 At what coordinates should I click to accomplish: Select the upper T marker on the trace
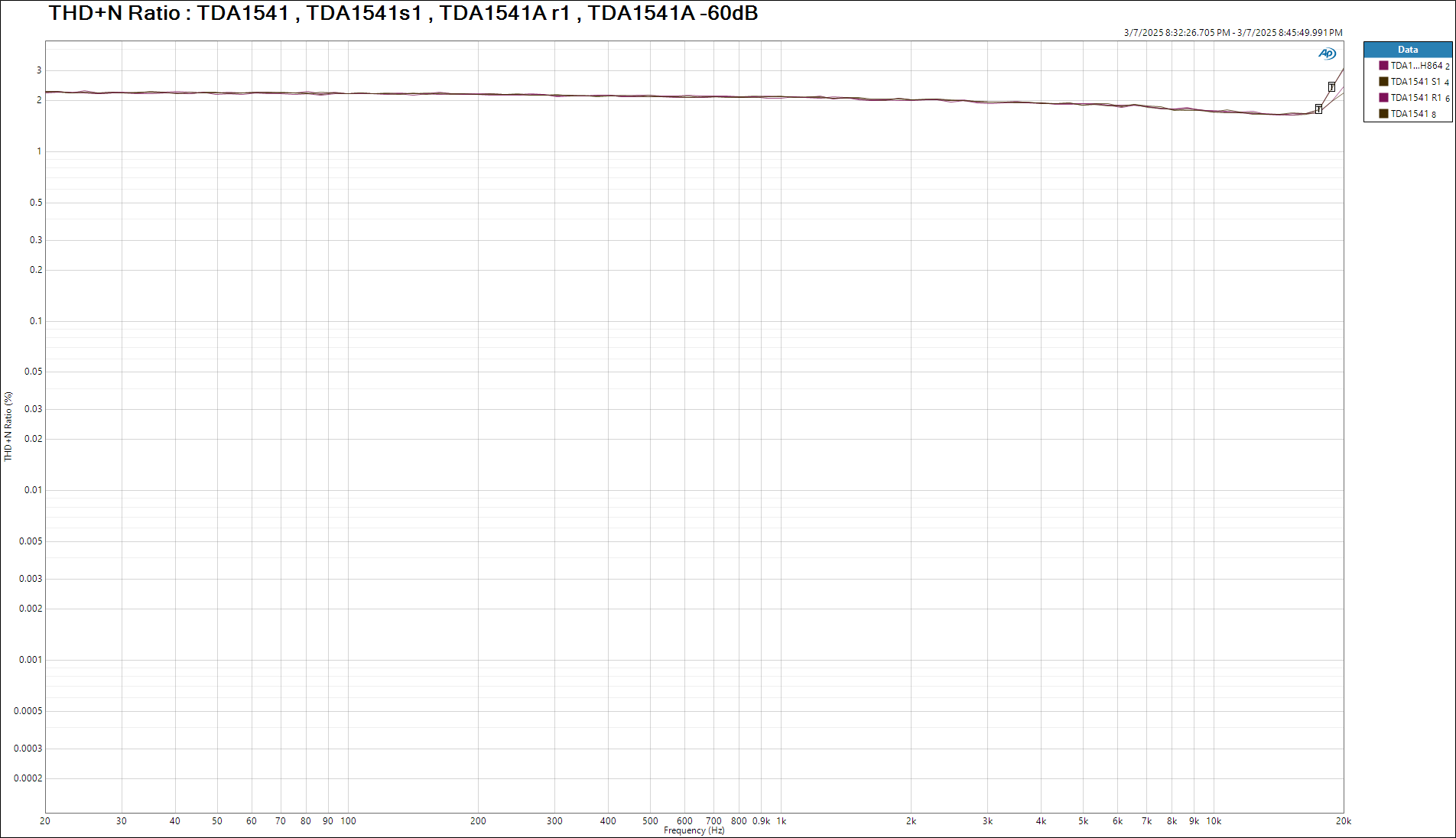coord(1331,87)
